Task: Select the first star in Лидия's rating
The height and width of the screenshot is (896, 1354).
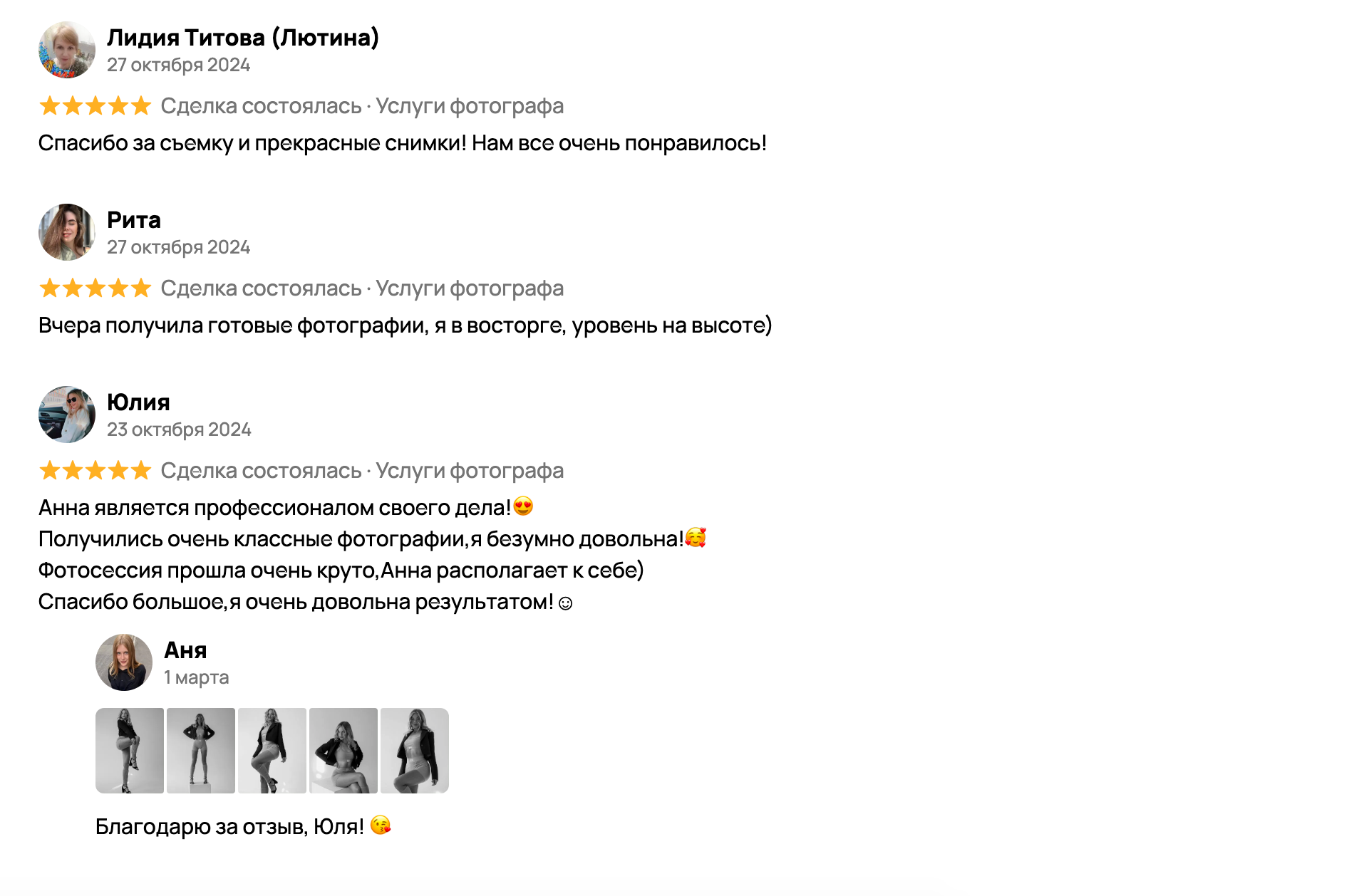Action: tap(48, 106)
